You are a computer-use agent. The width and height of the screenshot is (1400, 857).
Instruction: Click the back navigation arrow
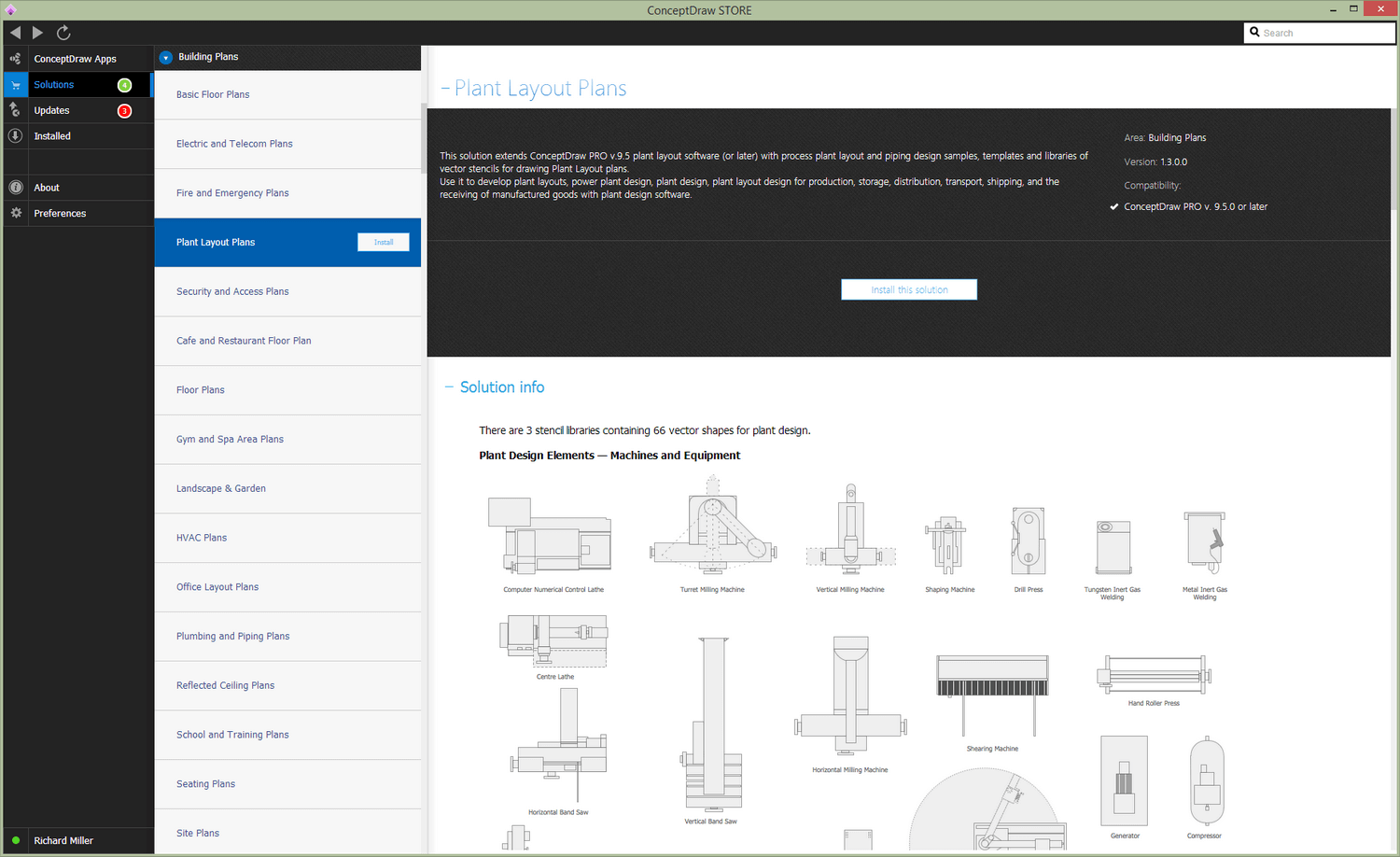[x=15, y=33]
